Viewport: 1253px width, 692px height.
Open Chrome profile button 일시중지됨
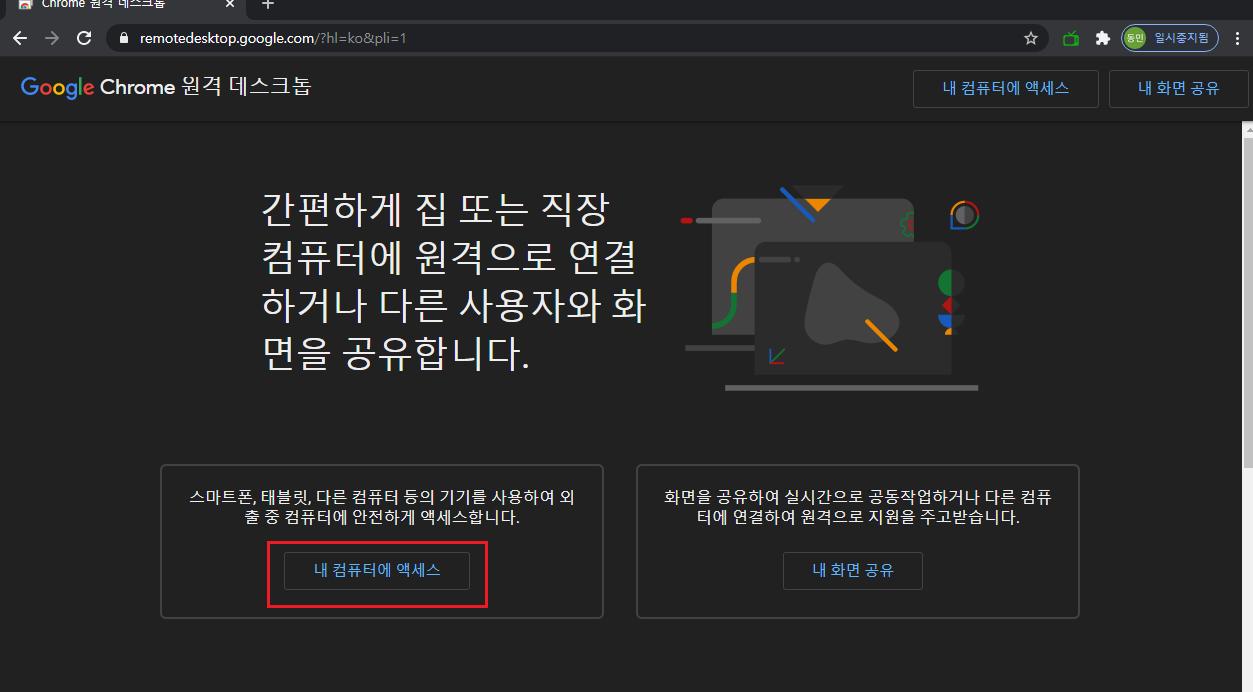pos(1169,38)
